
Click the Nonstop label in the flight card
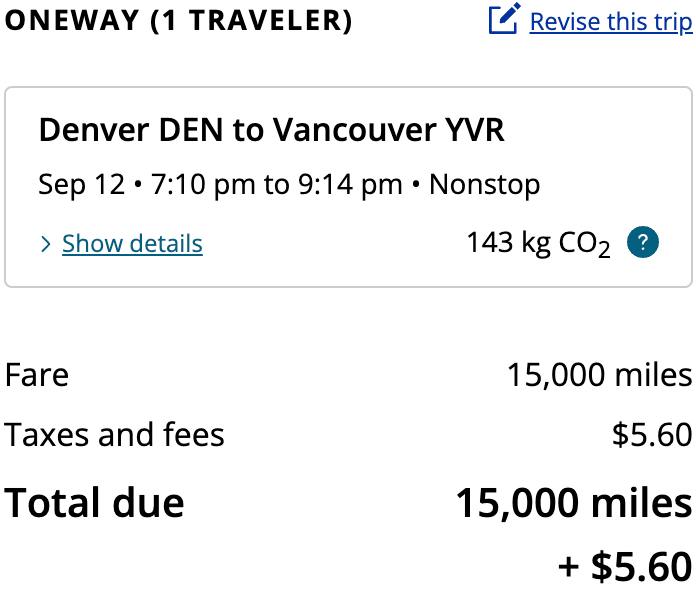click(x=484, y=184)
